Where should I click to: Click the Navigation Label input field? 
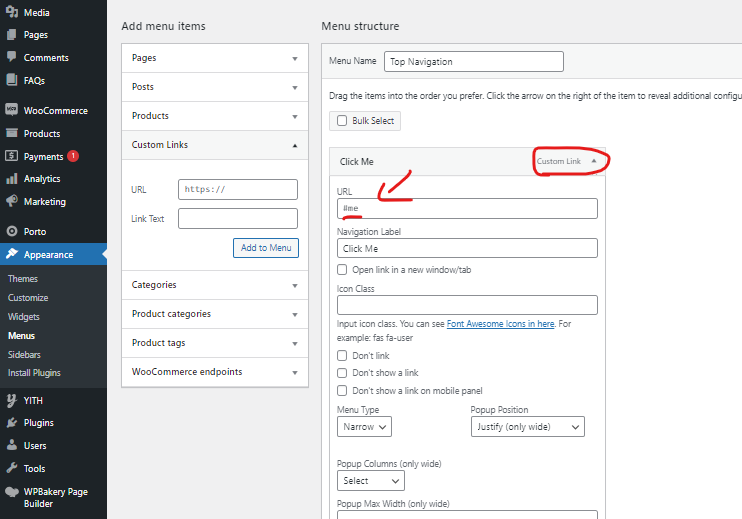pyautogui.click(x=467, y=248)
